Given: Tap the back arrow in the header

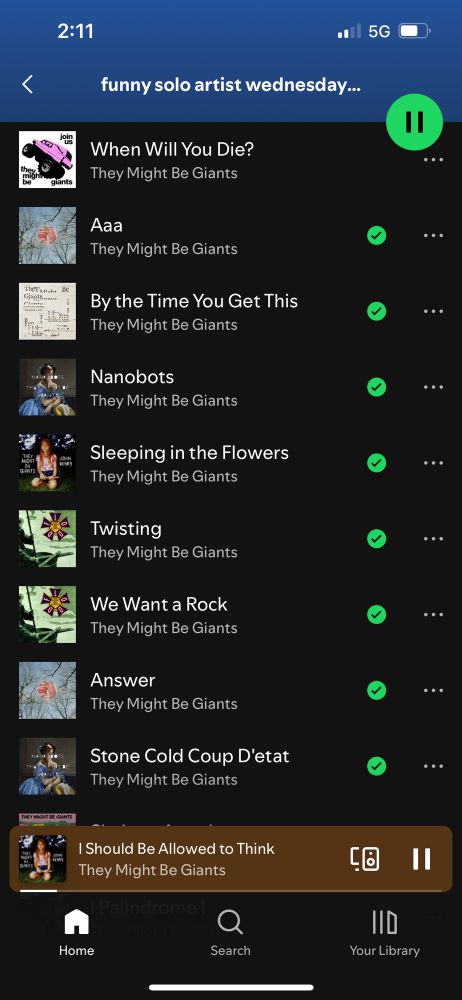Looking at the screenshot, I should pyautogui.click(x=27, y=84).
